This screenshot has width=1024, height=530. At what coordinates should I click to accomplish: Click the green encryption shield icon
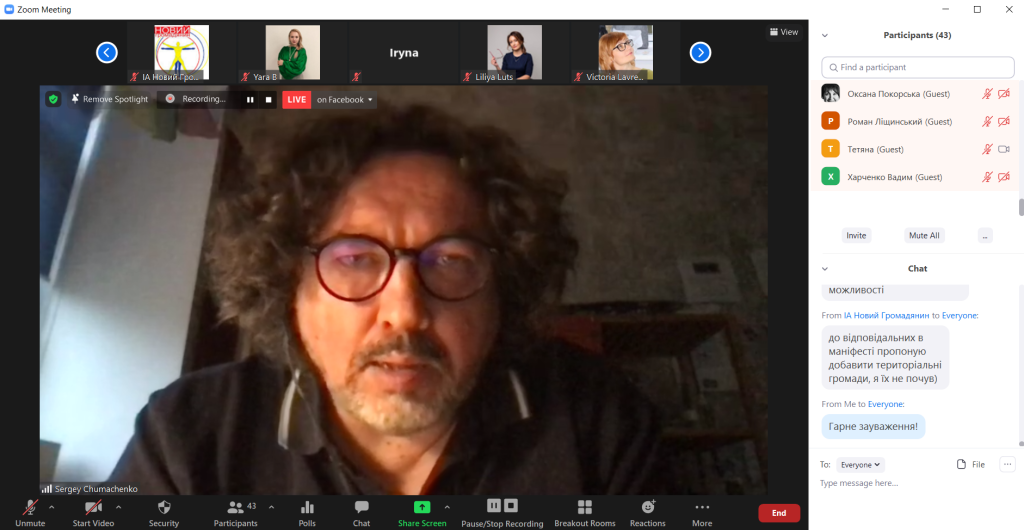[54, 99]
